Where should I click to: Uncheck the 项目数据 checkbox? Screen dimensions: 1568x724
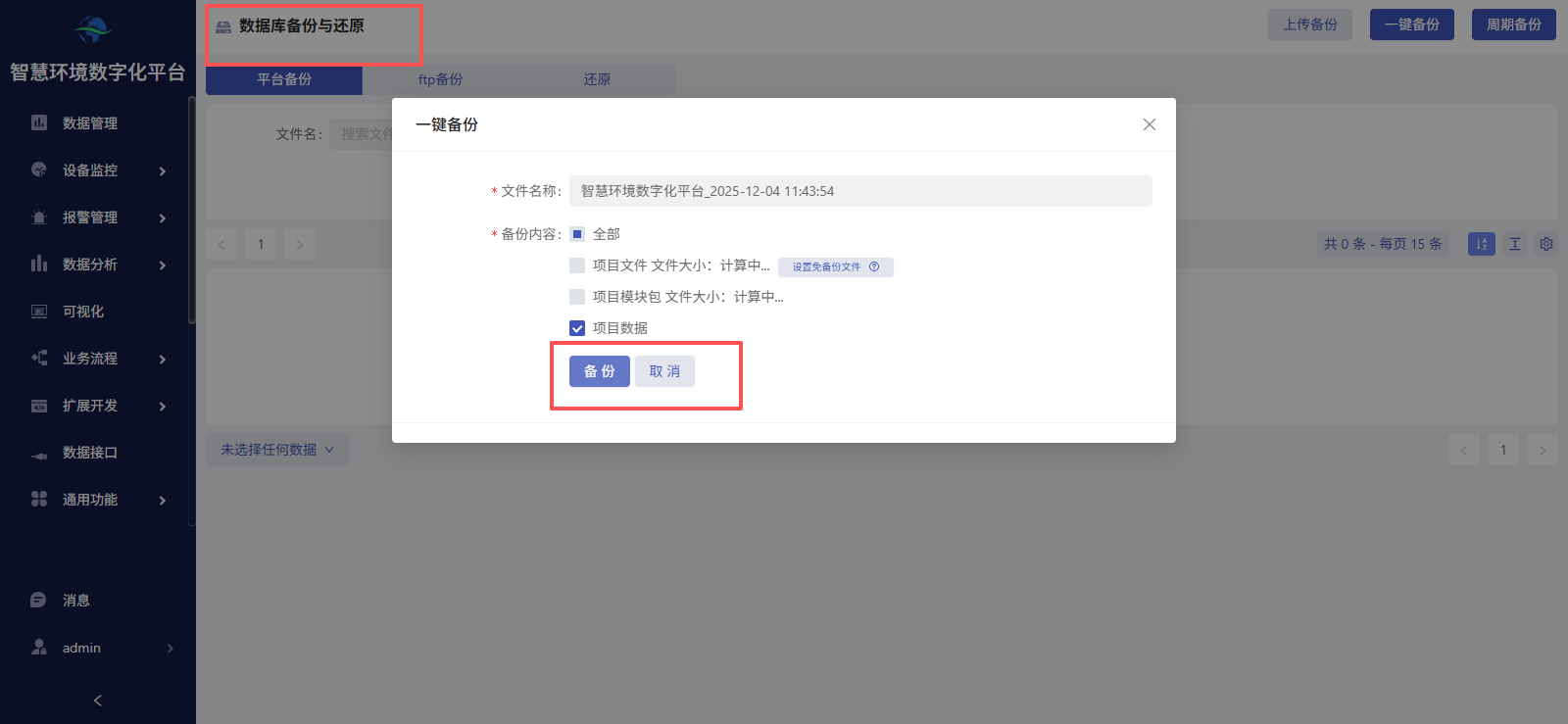pyautogui.click(x=577, y=328)
